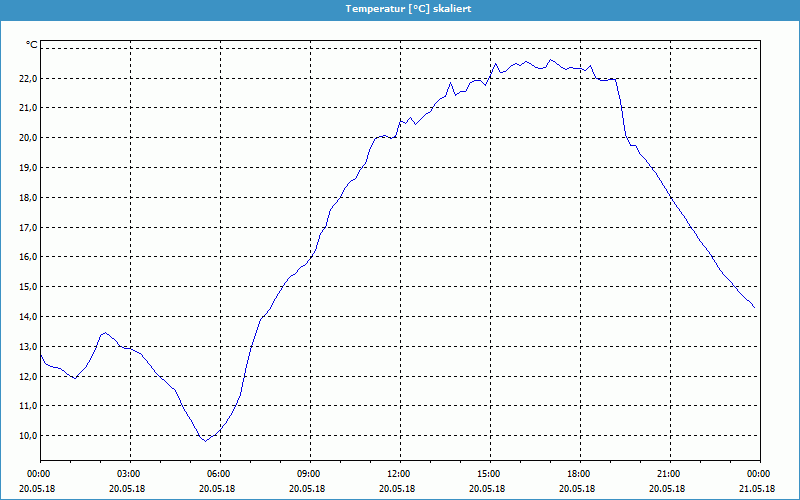The height and width of the screenshot is (500, 800).
Task: Click the curve's end point at right edge
Action: pyautogui.click(x=754, y=308)
